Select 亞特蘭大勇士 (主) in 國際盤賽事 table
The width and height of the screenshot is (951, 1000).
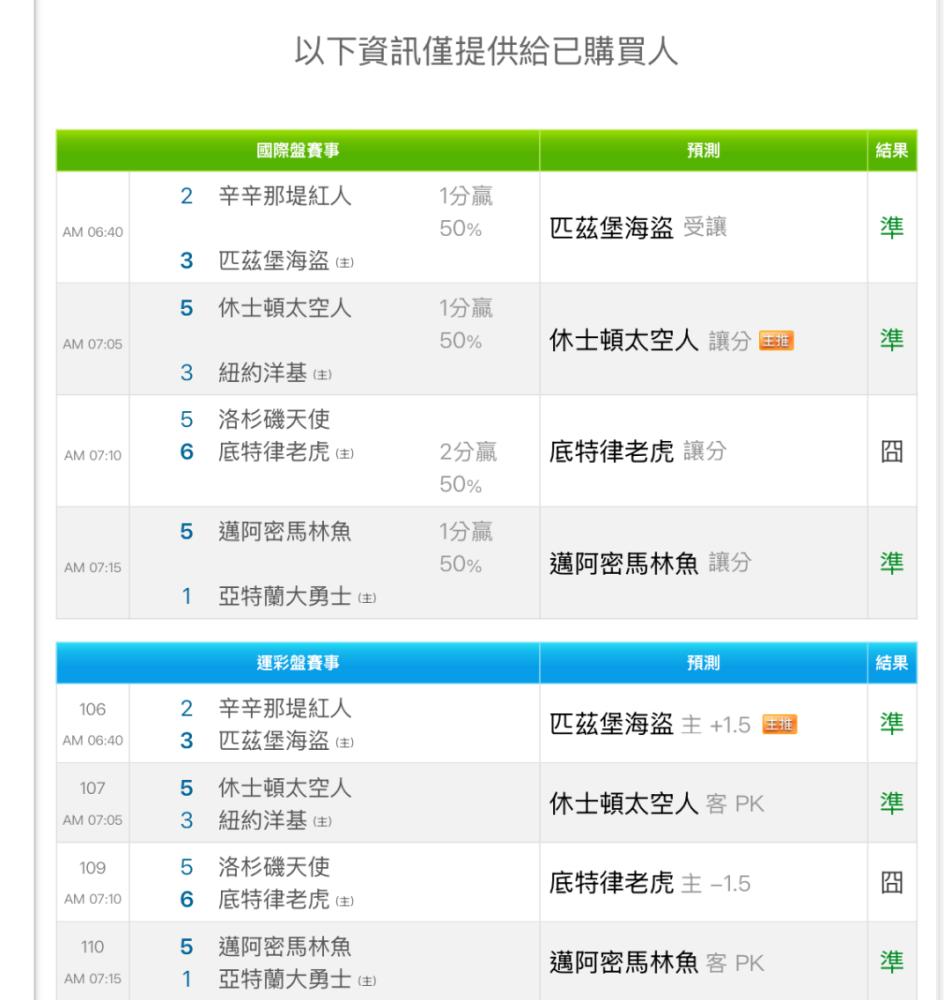pos(297,596)
